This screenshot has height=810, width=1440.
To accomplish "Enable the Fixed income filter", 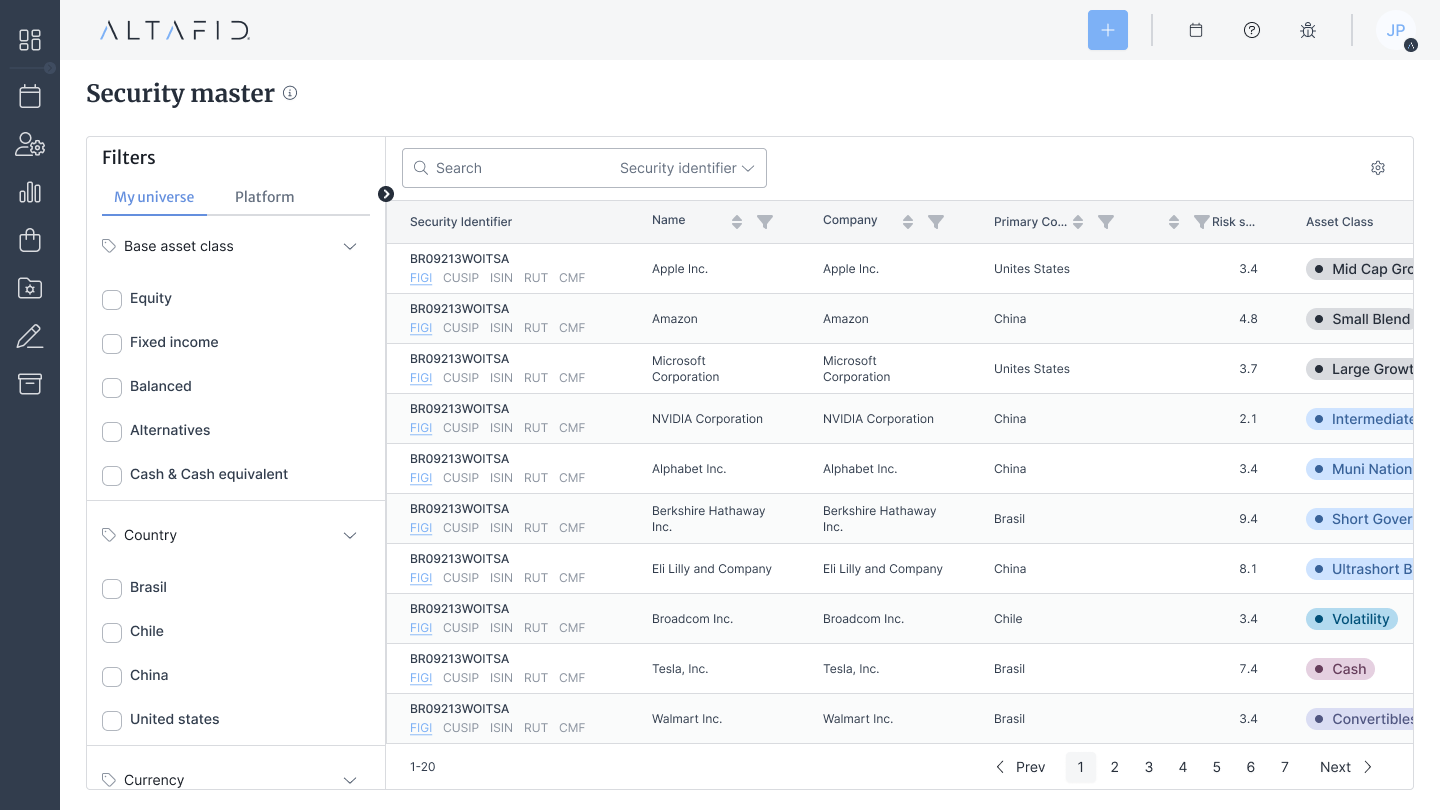I will click(112, 343).
